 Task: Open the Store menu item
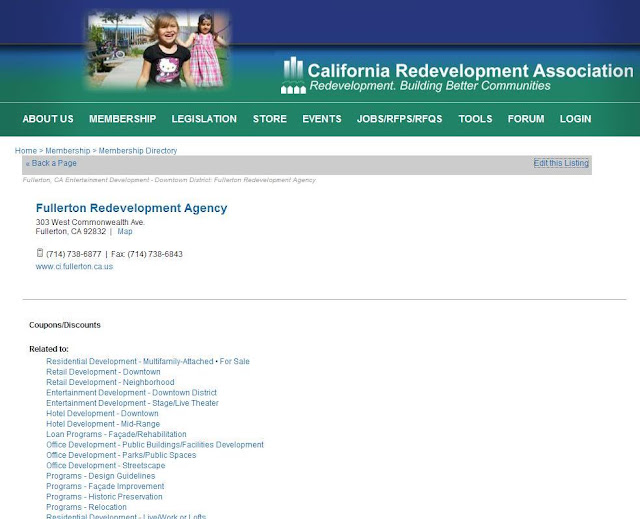tap(270, 119)
